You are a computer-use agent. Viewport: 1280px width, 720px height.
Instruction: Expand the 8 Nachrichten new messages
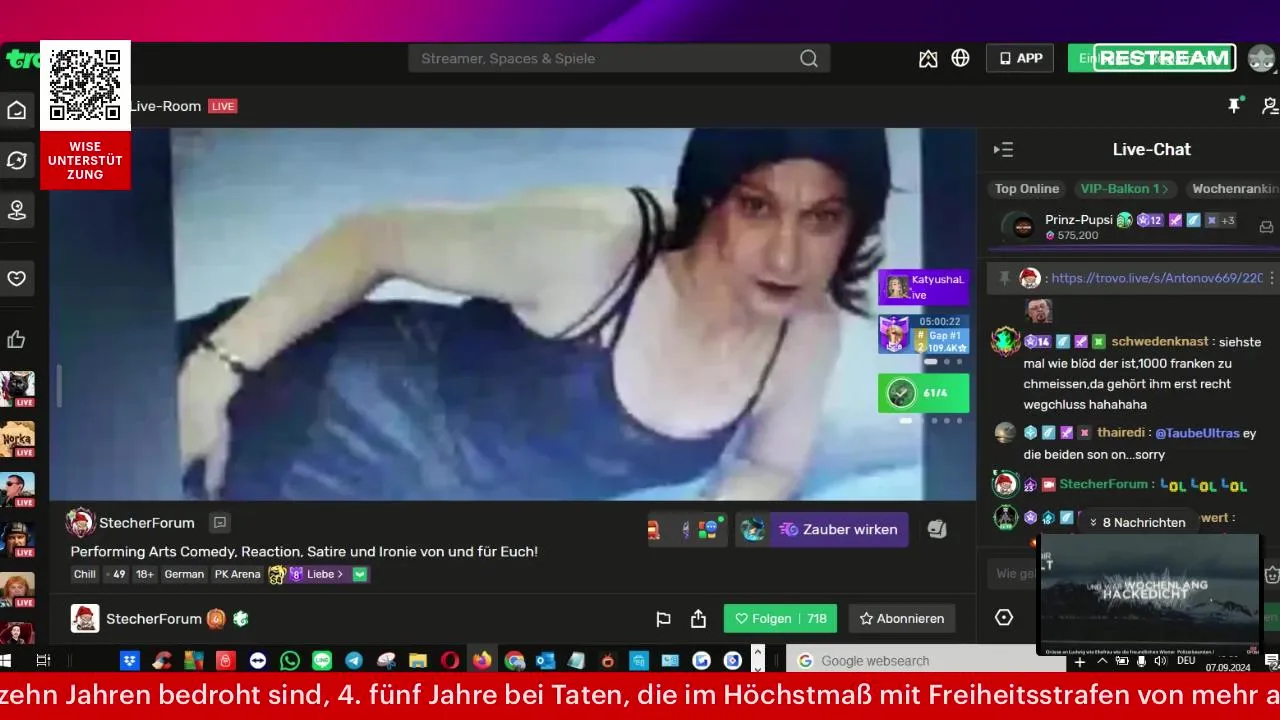[x=1136, y=522]
